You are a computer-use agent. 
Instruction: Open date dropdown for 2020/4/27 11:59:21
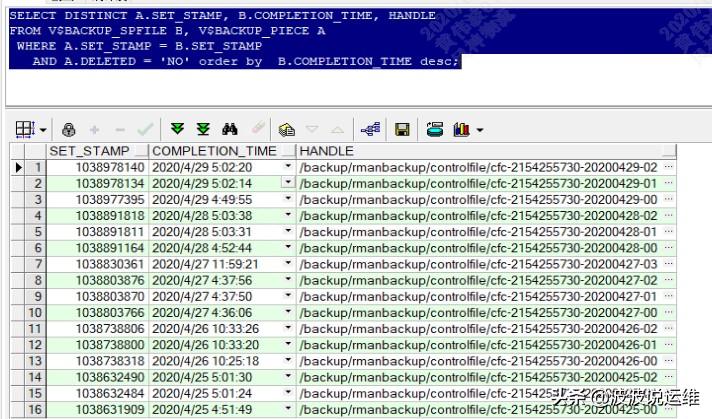point(288,263)
